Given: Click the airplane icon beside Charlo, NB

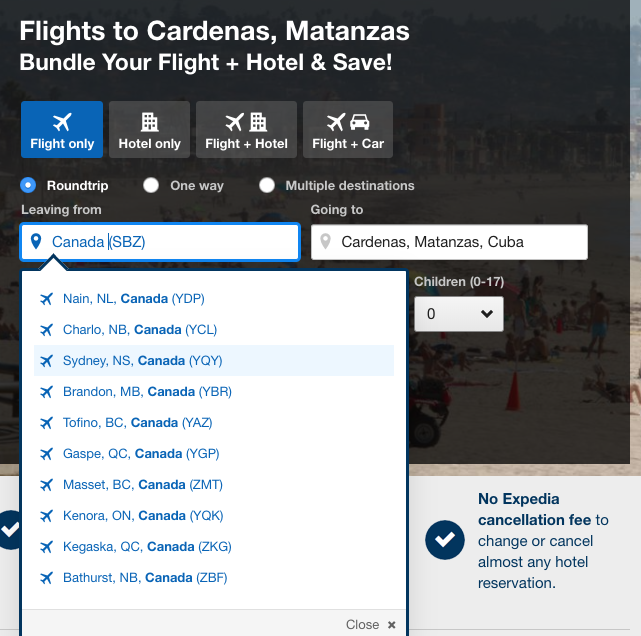Looking at the screenshot, I should click(47, 329).
